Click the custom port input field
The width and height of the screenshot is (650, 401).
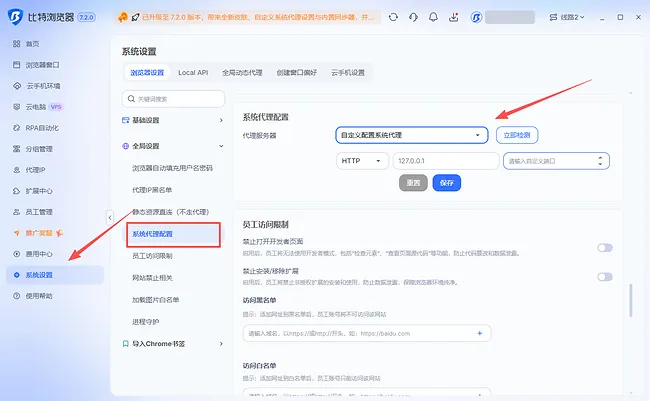[x=556, y=161]
